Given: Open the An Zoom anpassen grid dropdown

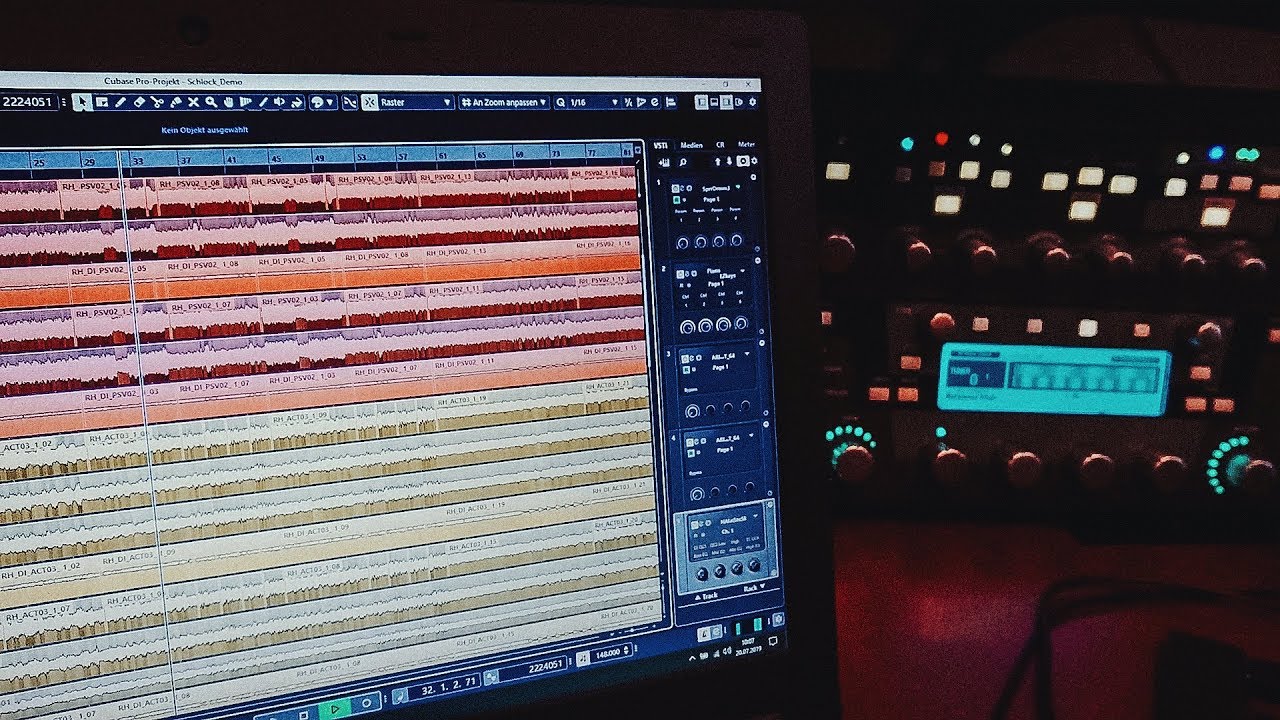Looking at the screenshot, I should pos(505,102).
